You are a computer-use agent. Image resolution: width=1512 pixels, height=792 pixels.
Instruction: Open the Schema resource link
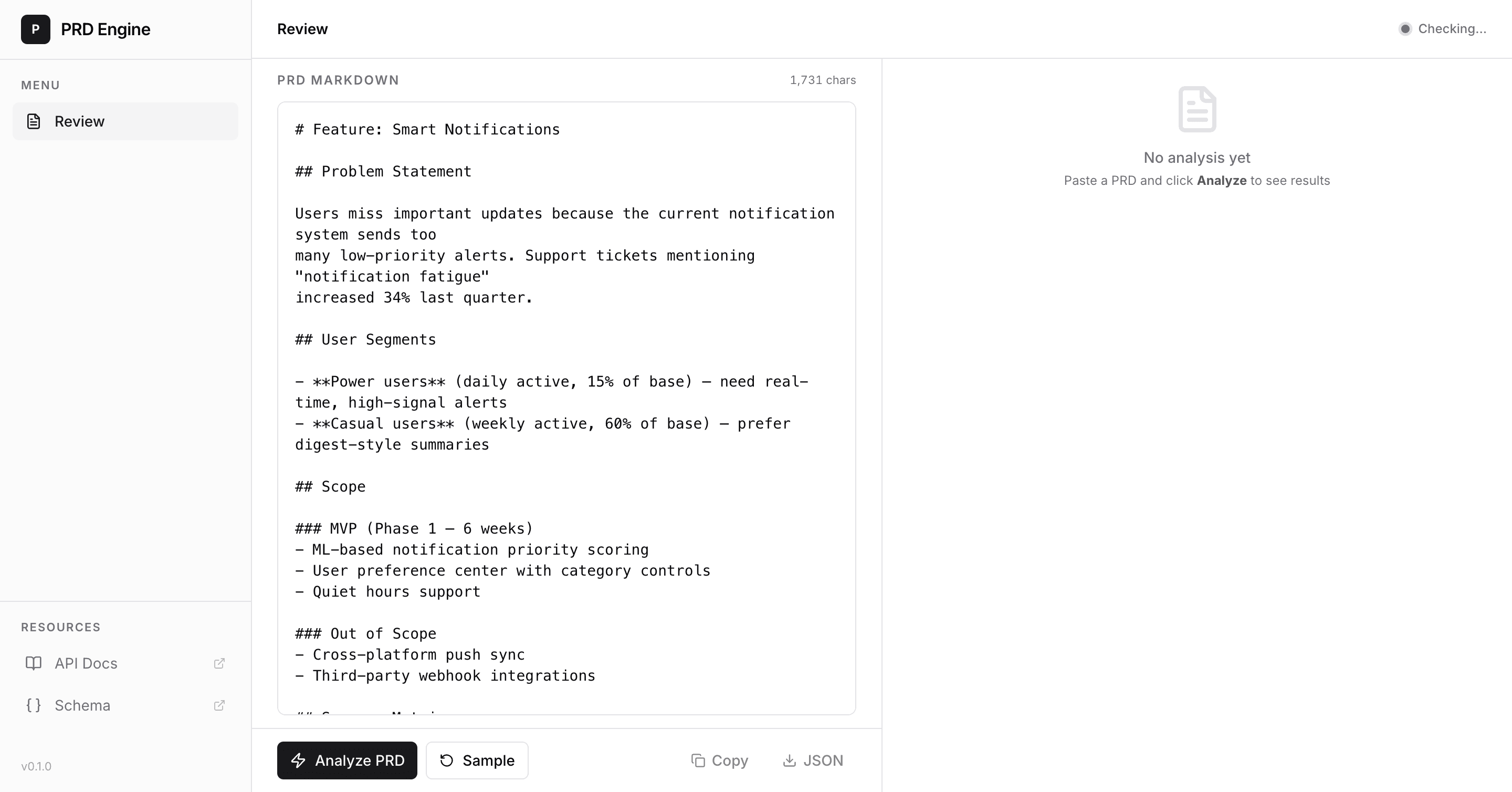click(x=82, y=706)
